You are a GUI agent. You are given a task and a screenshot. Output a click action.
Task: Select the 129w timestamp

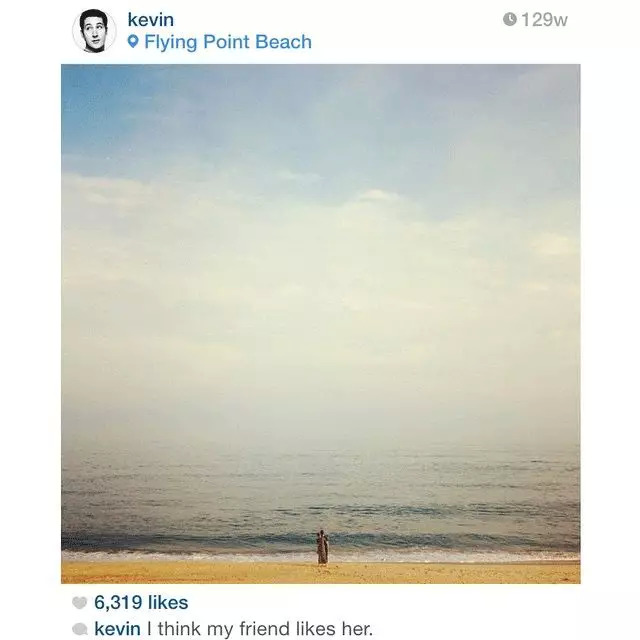coord(544,20)
